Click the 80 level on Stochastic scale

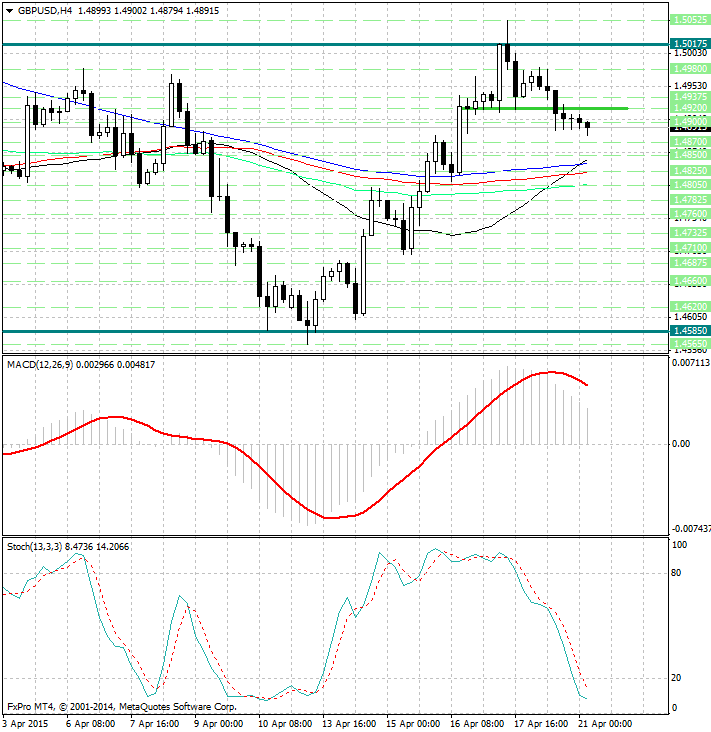click(677, 573)
